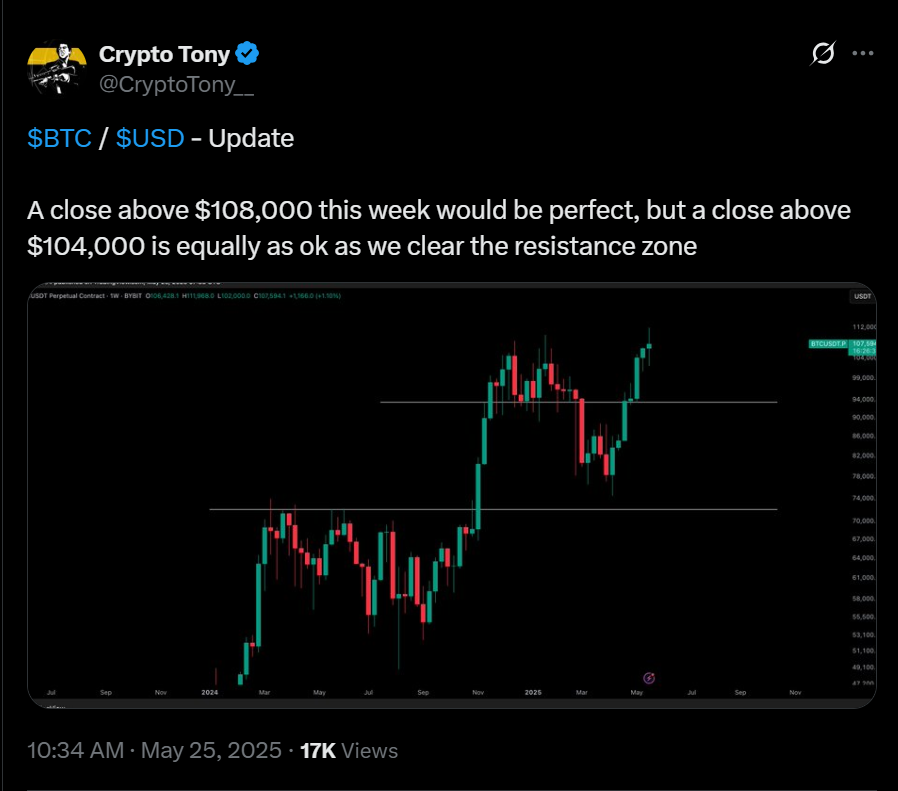Screen dimensions: 898x791
Task: Click the 2024 label on the time axis
Action: (210, 692)
